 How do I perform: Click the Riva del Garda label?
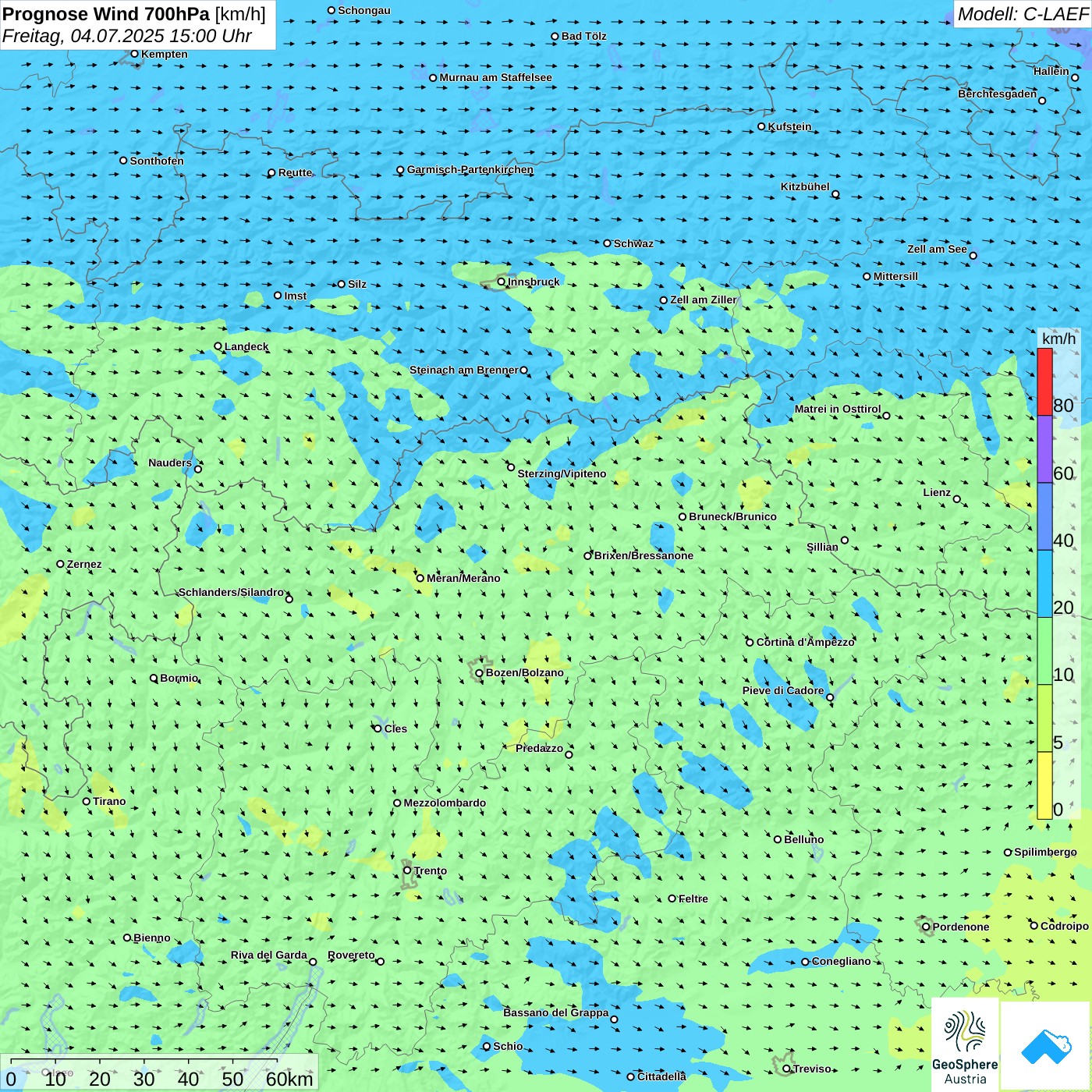269,955
